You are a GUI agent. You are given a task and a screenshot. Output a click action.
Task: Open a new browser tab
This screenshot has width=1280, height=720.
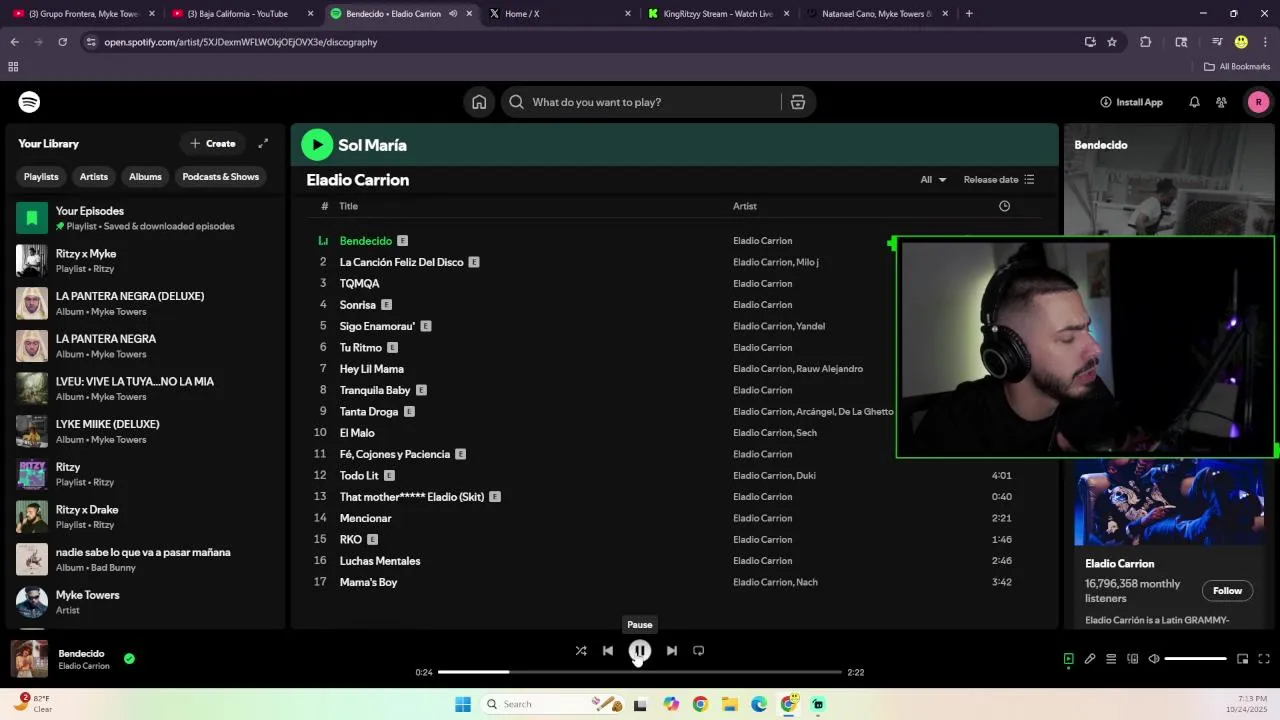[969, 14]
